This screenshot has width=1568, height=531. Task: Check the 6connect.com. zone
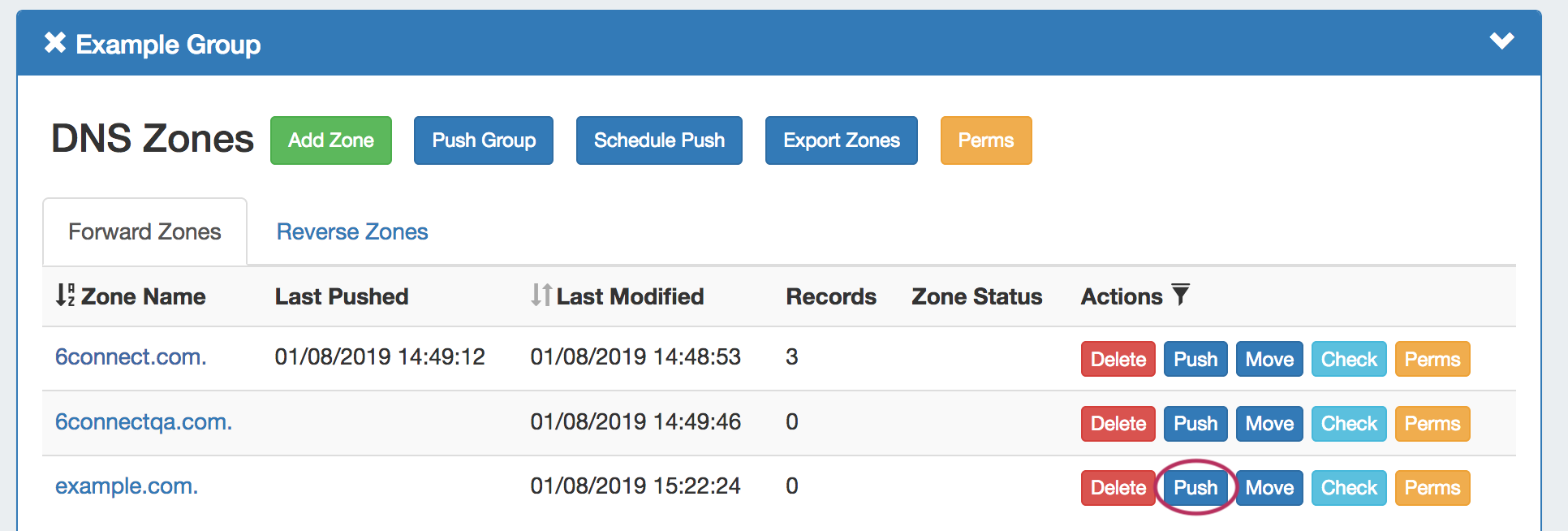[1349, 359]
